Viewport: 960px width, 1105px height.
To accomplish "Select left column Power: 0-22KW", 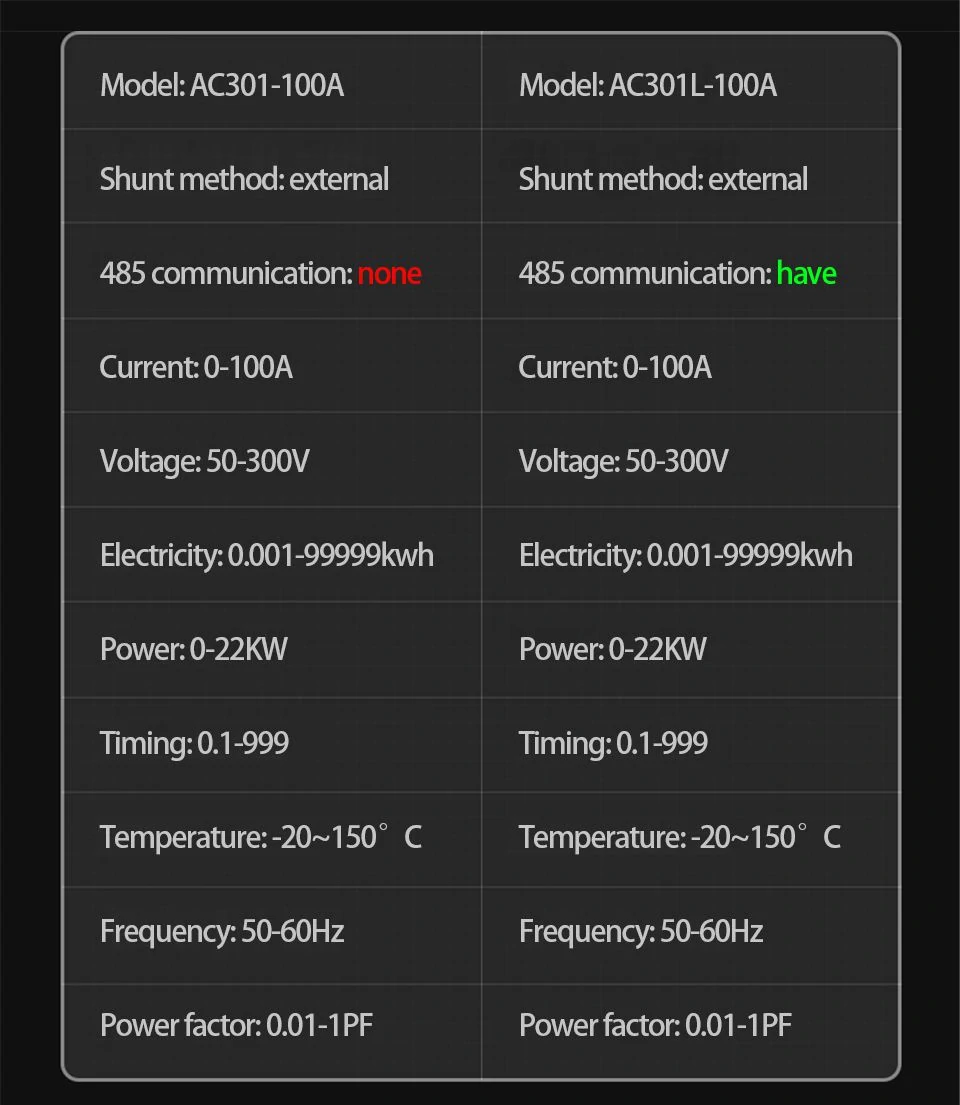I will [x=194, y=650].
